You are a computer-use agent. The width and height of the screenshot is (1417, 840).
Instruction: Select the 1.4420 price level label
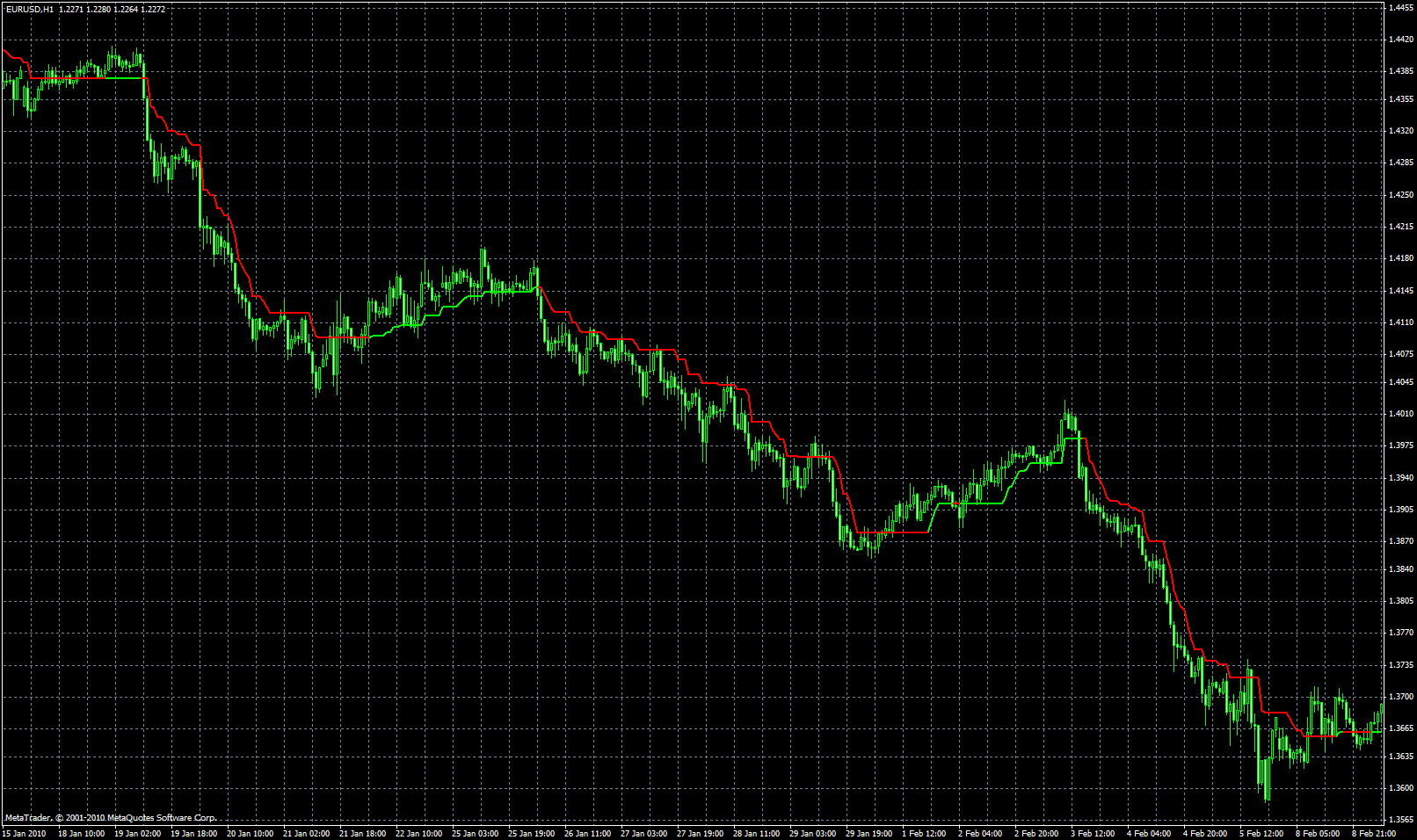(1401, 40)
